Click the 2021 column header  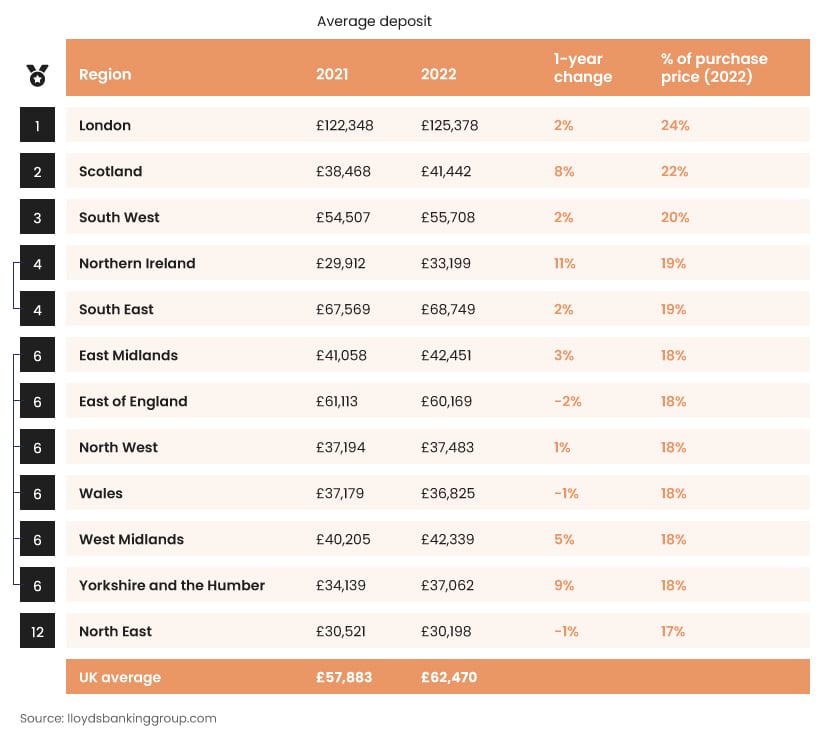coord(332,74)
